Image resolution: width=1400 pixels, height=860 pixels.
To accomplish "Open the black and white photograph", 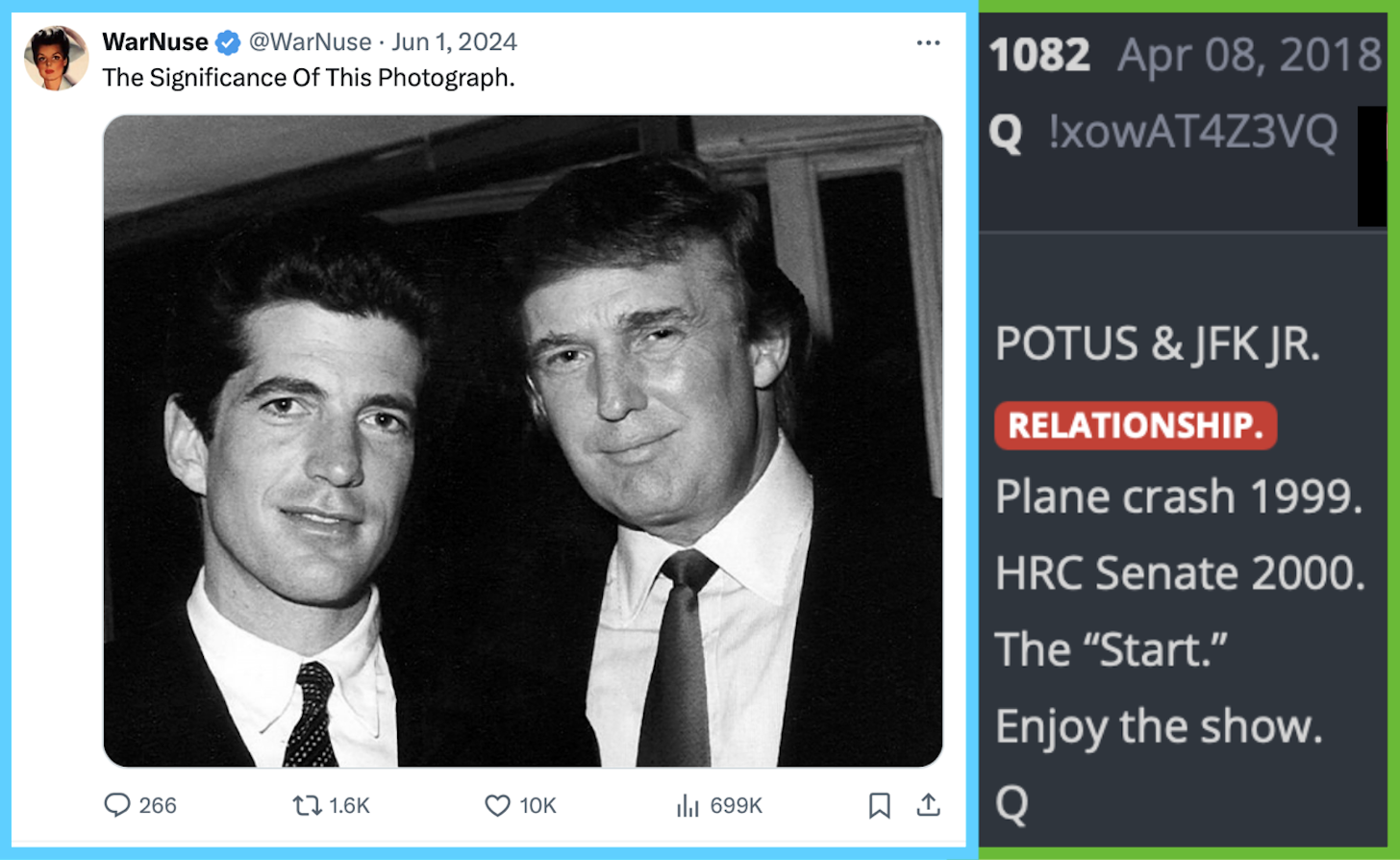I will 522,441.
